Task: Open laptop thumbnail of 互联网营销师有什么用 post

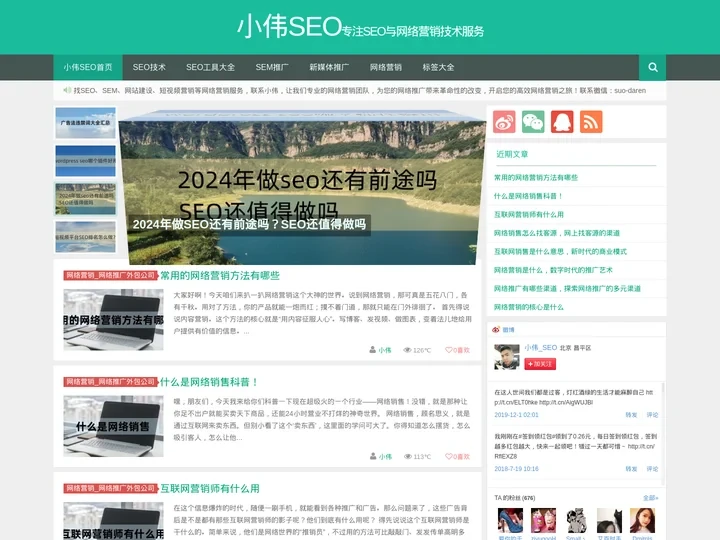Action: pyautogui.click(x=113, y=521)
